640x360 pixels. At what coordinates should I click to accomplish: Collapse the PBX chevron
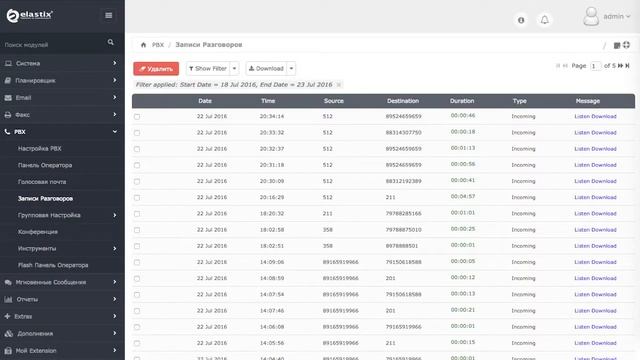tap(115, 132)
